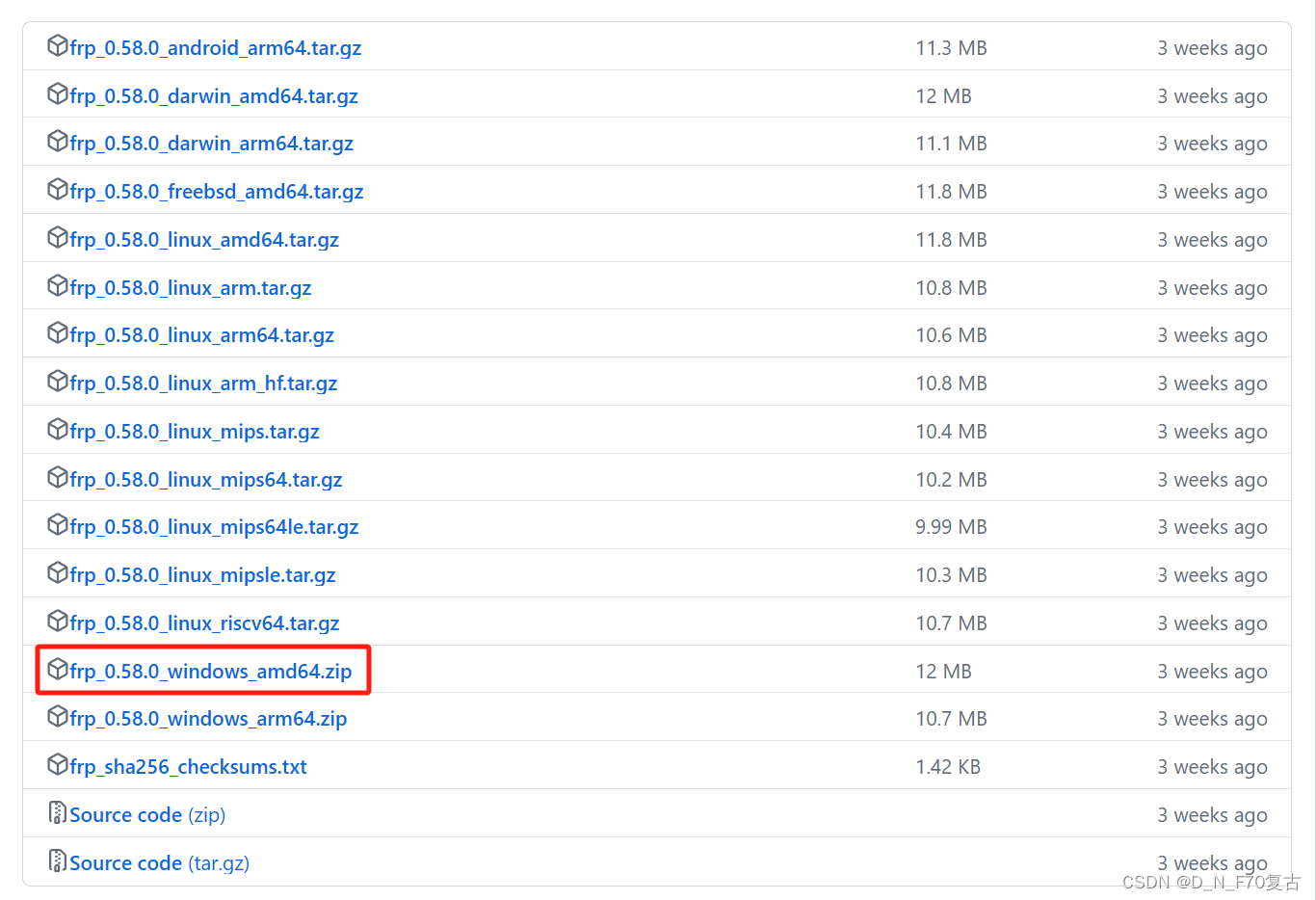1316x900 pixels.
Task: Download frp_0.58.0_android_arm64.tar.gz
Action: tap(216, 48)
